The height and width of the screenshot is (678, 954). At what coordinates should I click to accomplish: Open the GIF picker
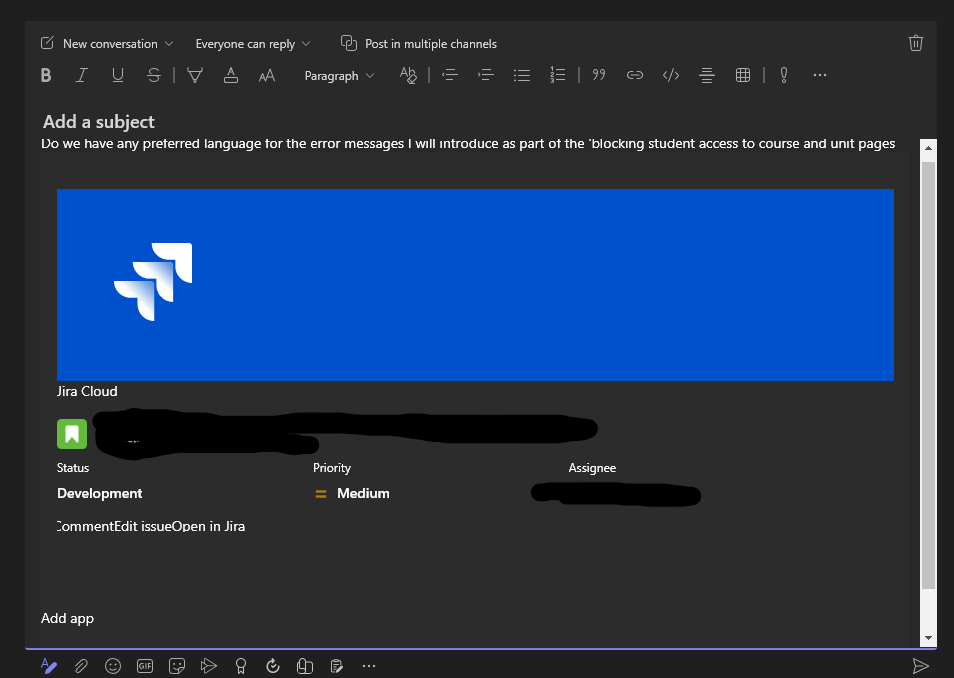(x=145, y=666)
